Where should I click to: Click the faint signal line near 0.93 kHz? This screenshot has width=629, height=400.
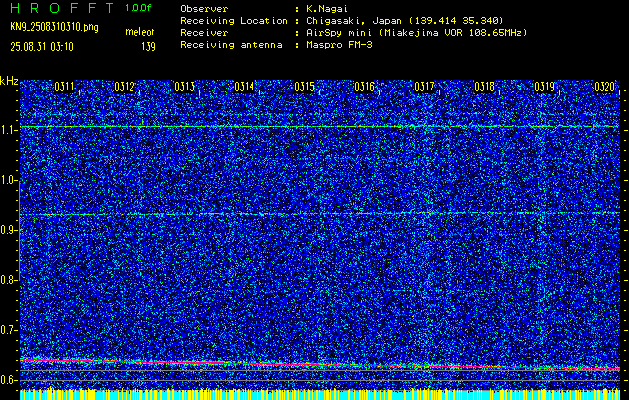point(320,214)
